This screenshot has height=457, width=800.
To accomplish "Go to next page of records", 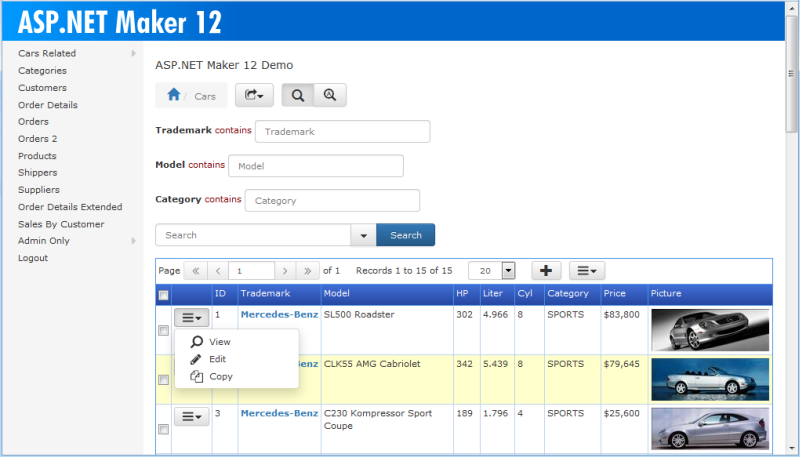I will pyautogui.click(x=285, y=271).
